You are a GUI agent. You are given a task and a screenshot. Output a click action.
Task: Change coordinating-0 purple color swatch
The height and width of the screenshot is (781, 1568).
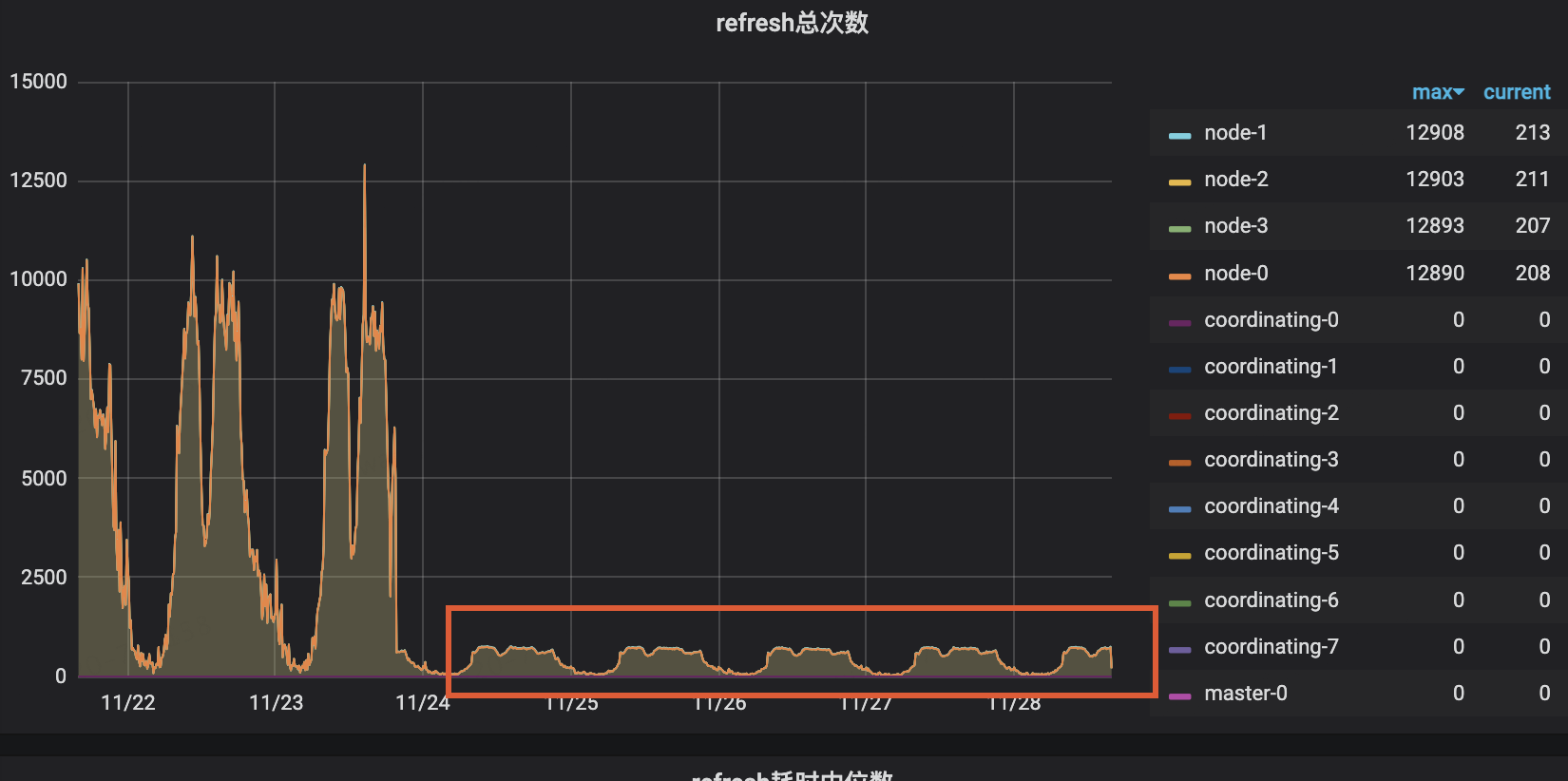tap(1179, 323)
